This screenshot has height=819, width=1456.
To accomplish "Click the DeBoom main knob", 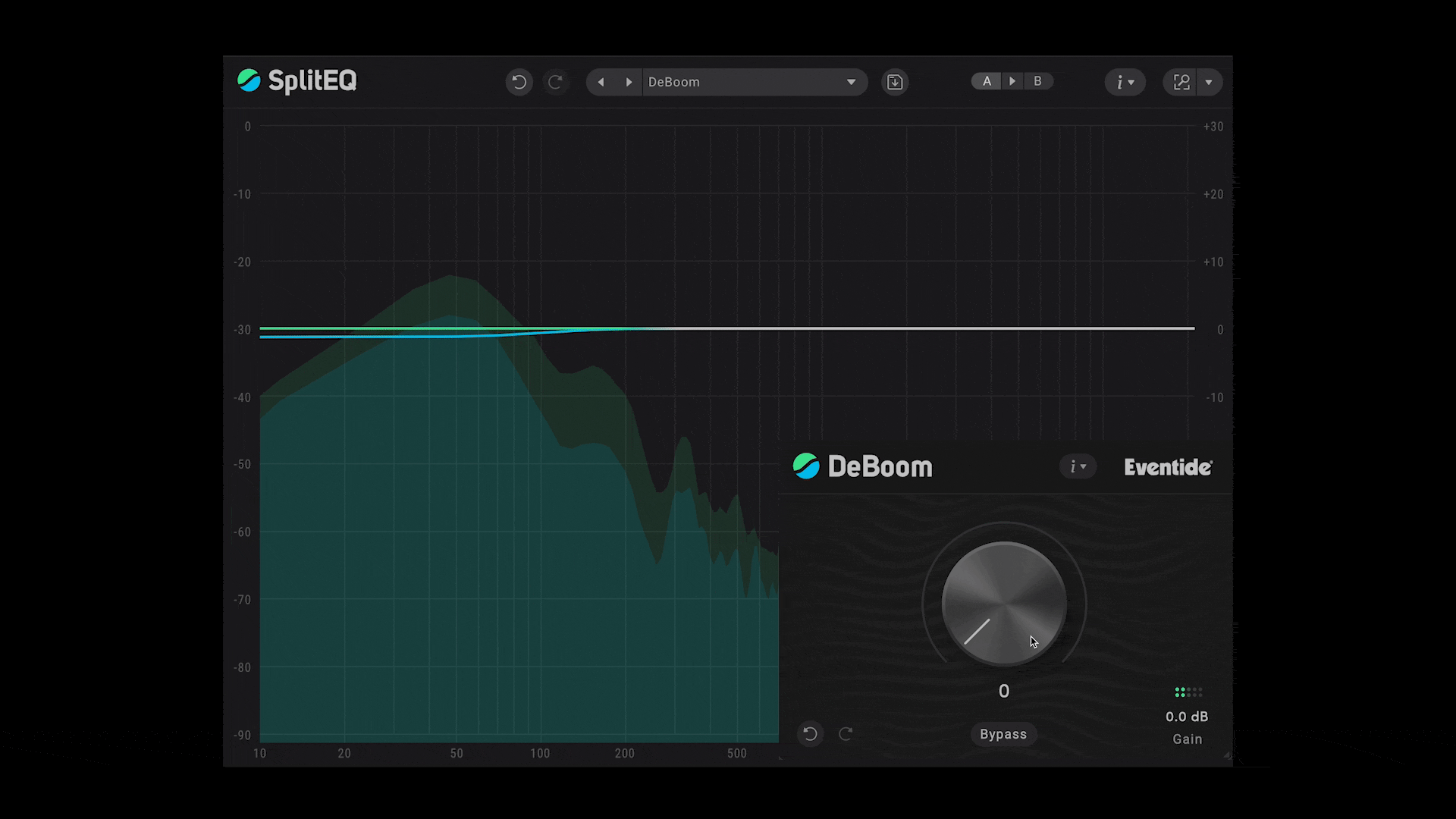I will coord(1003,604).
